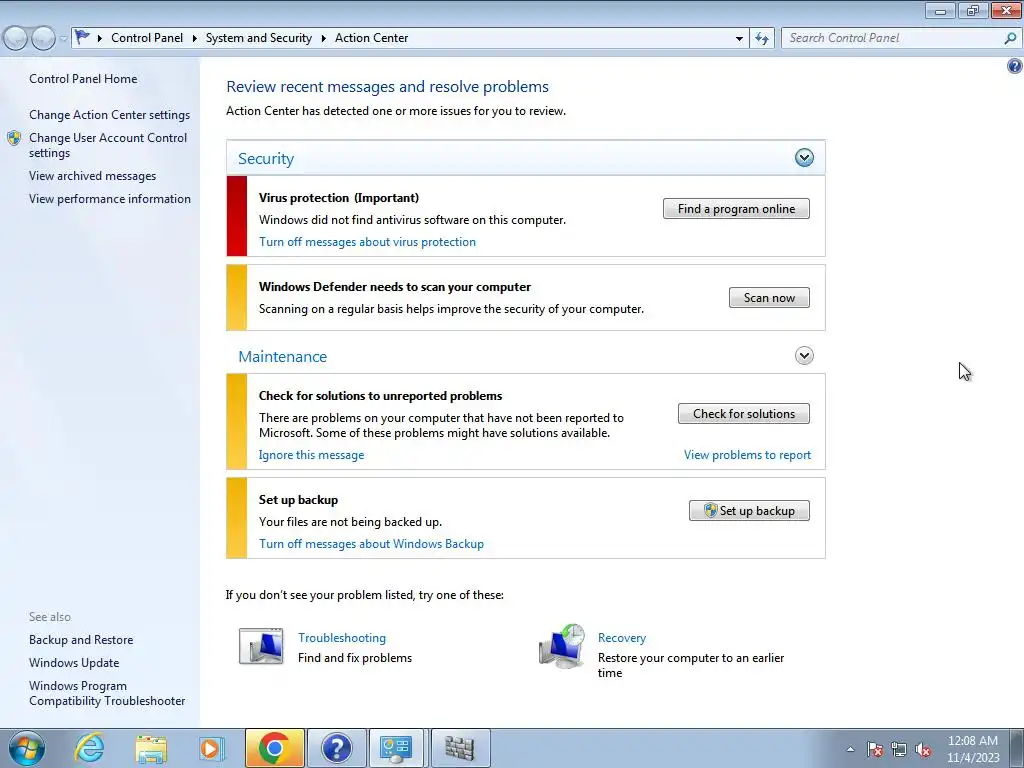The height and width of the screenshot is (768, 1024).
Task: Open the Windows Firewall taskbar icon
Action: click(460, 748)
